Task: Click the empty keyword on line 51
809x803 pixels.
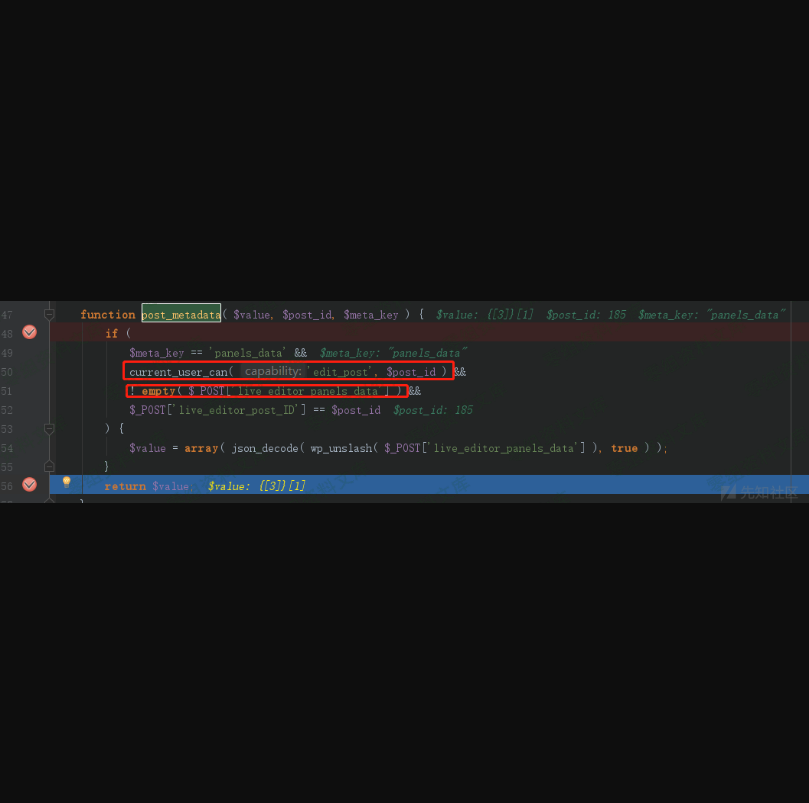Action: 158,391
